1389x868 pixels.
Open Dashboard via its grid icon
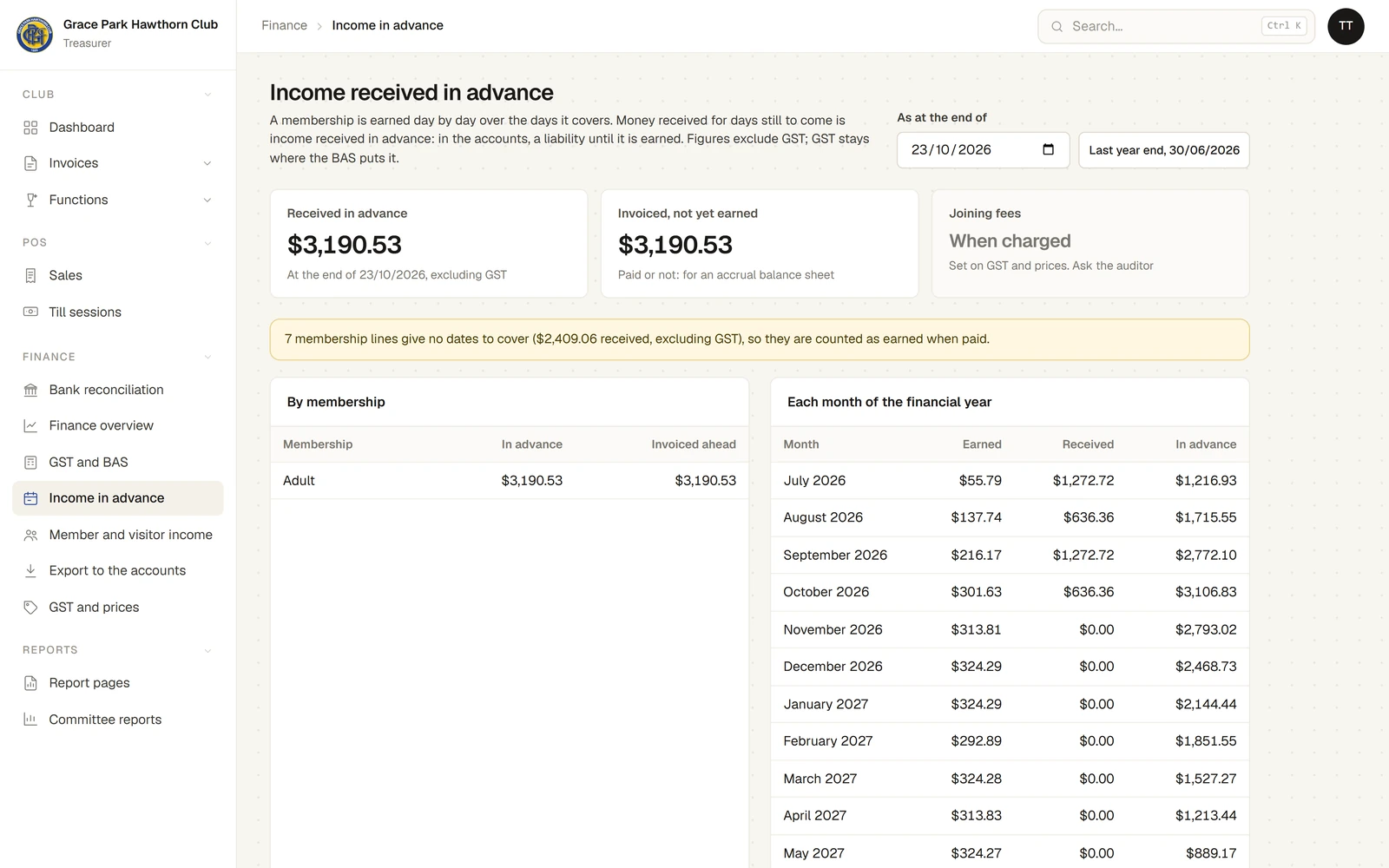30,128
